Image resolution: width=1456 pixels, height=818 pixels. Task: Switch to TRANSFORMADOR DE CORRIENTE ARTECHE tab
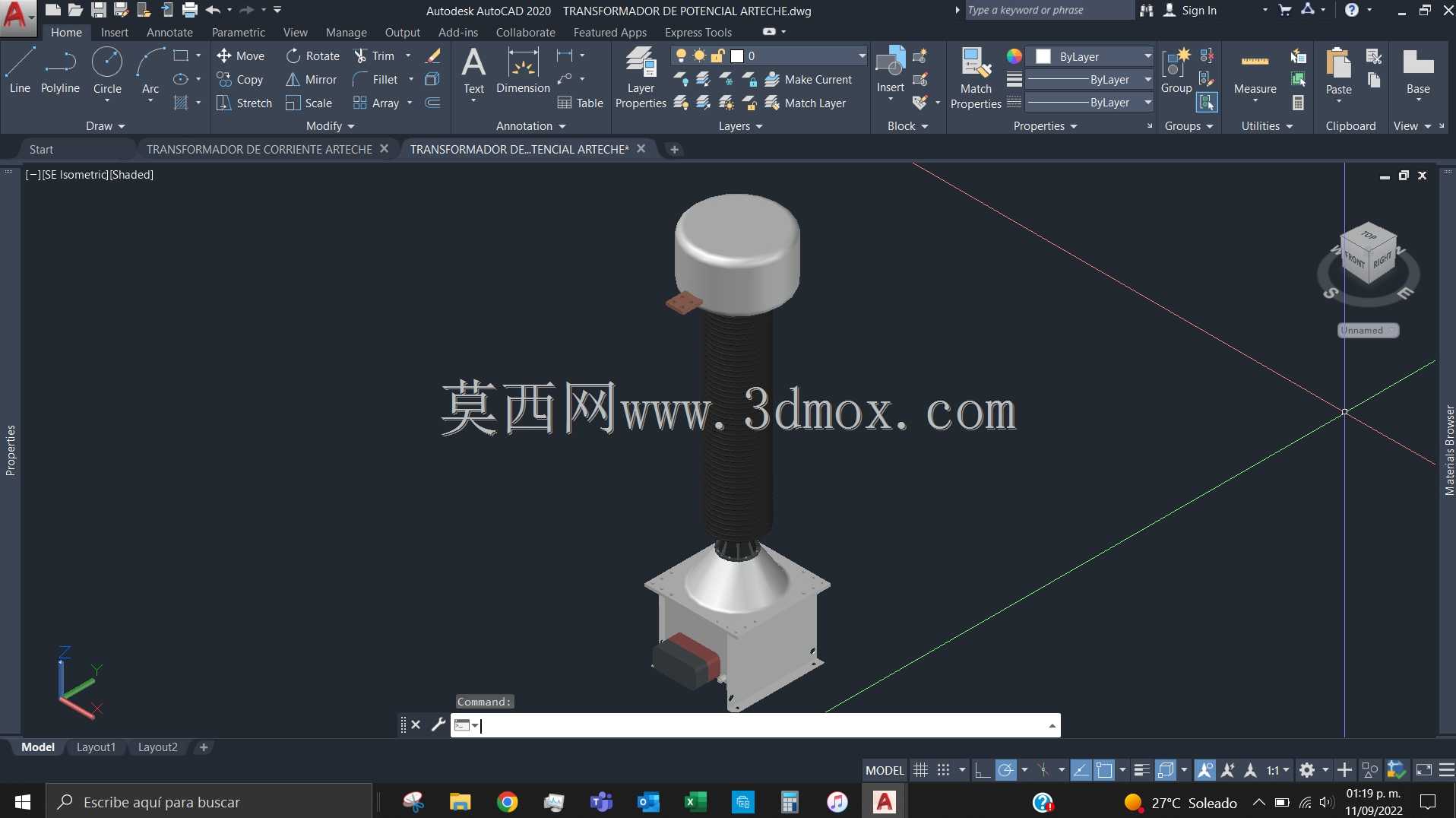pos(259,149)
